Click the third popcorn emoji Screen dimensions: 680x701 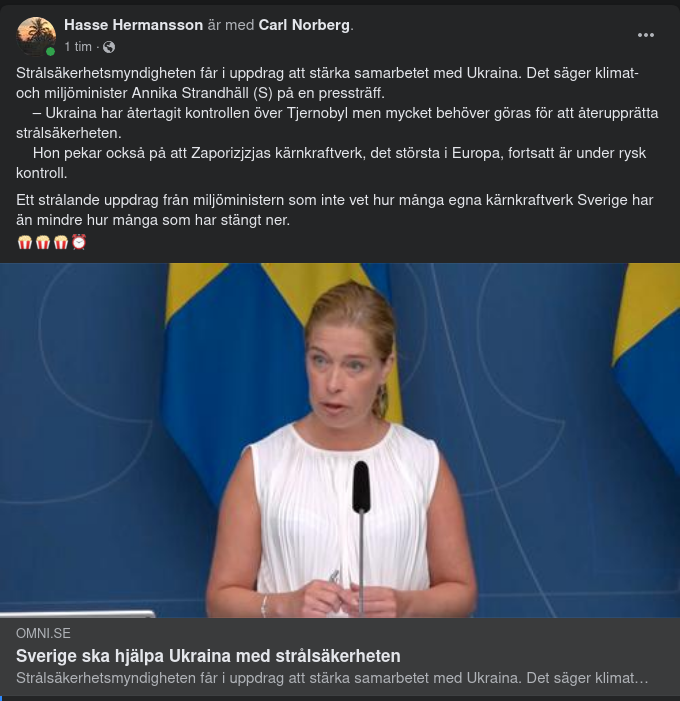[x=61, y=242]
